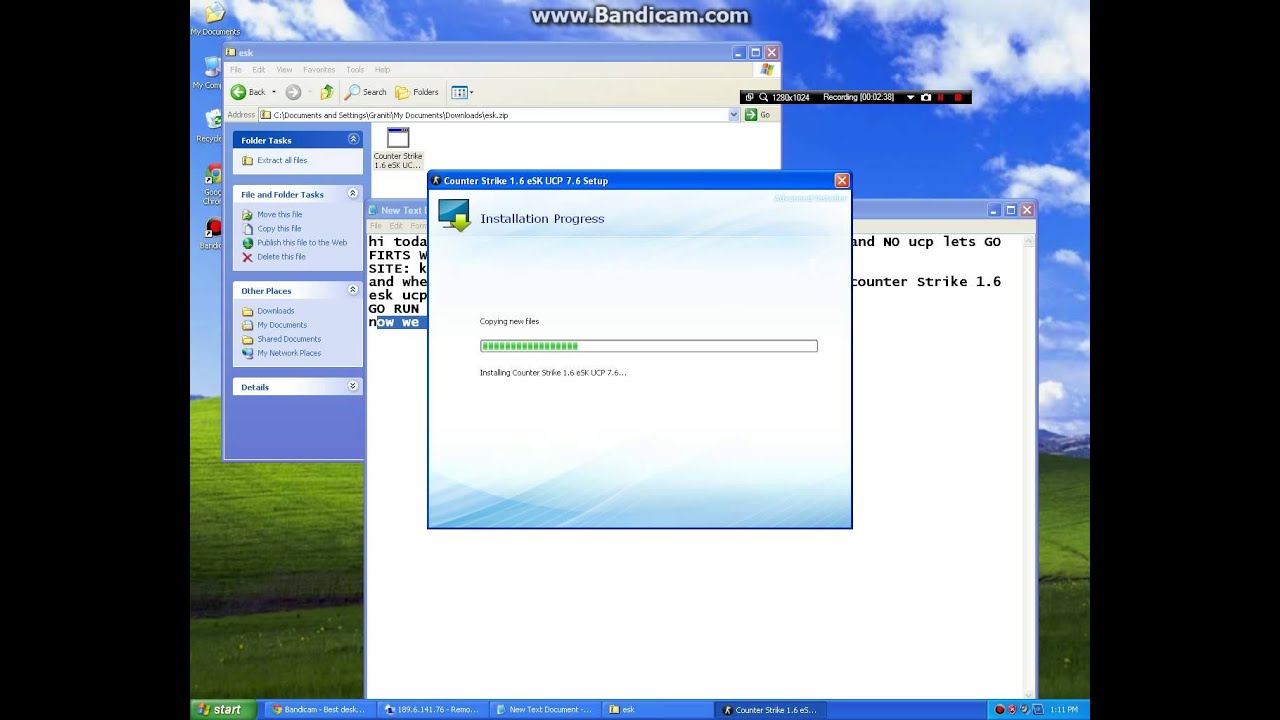Viewport: 1280px width, 720px height.
Task: Switch to 189.6.141.76 Remote taskbar item
Action: 435,709
